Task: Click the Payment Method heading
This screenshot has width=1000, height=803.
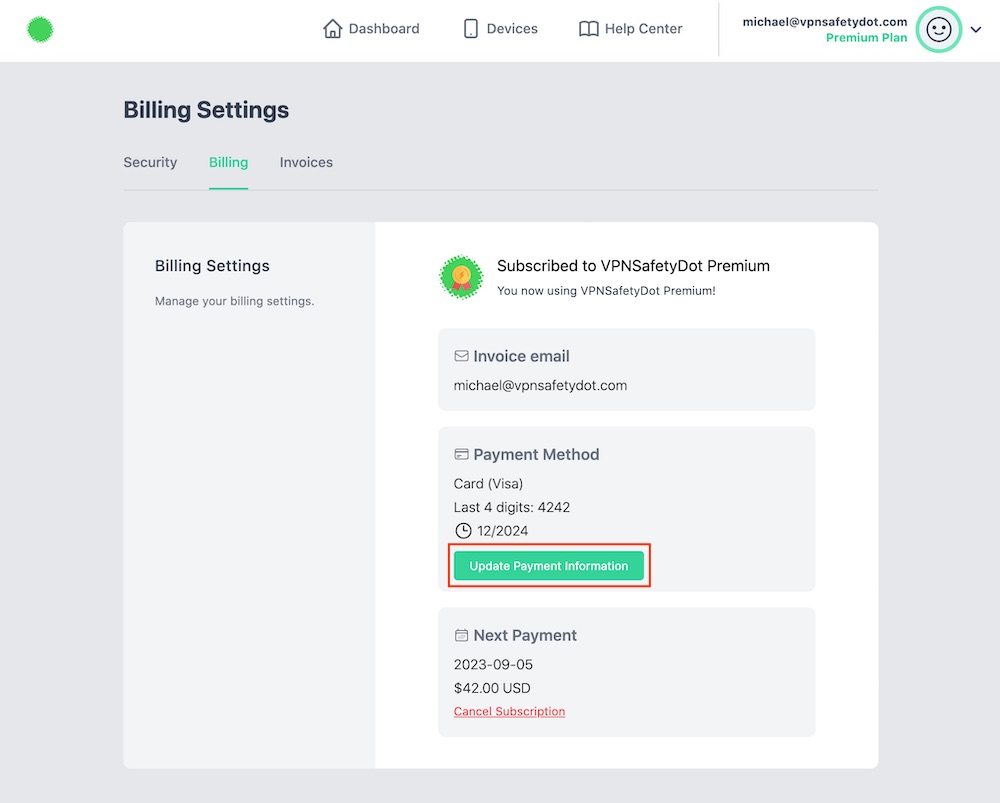Action: pos(536,454)
